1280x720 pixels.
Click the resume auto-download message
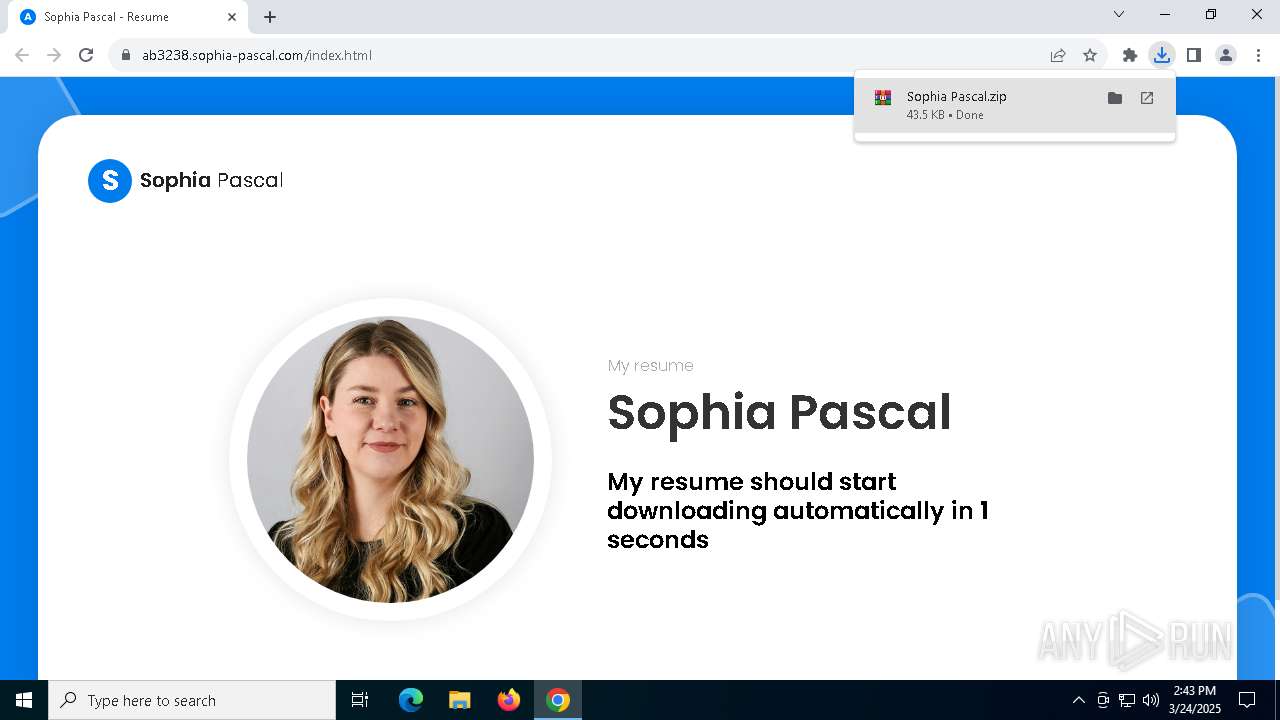798,510
